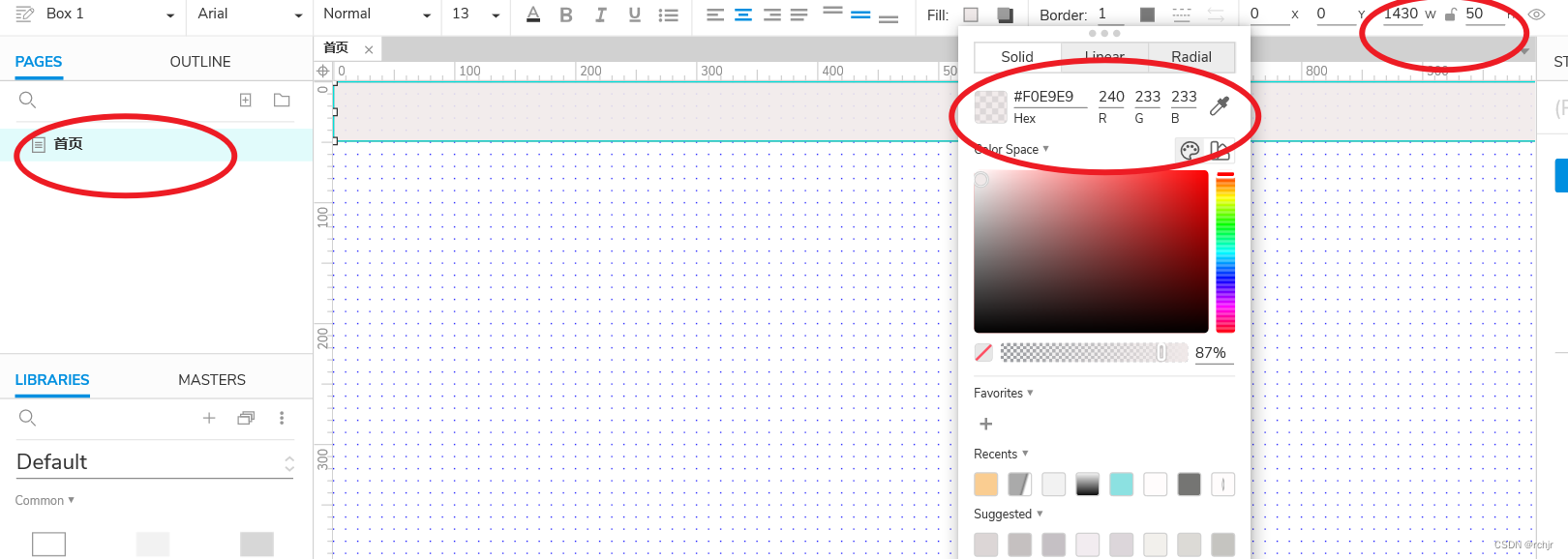The height and width of the screenshot is (559, 1568).
Task: Click the add library plus icon
Action: (209, 418)
